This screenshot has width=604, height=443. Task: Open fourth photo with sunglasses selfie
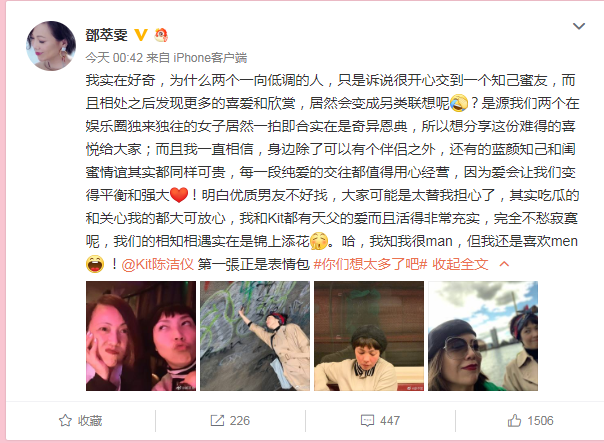point(483,336)
